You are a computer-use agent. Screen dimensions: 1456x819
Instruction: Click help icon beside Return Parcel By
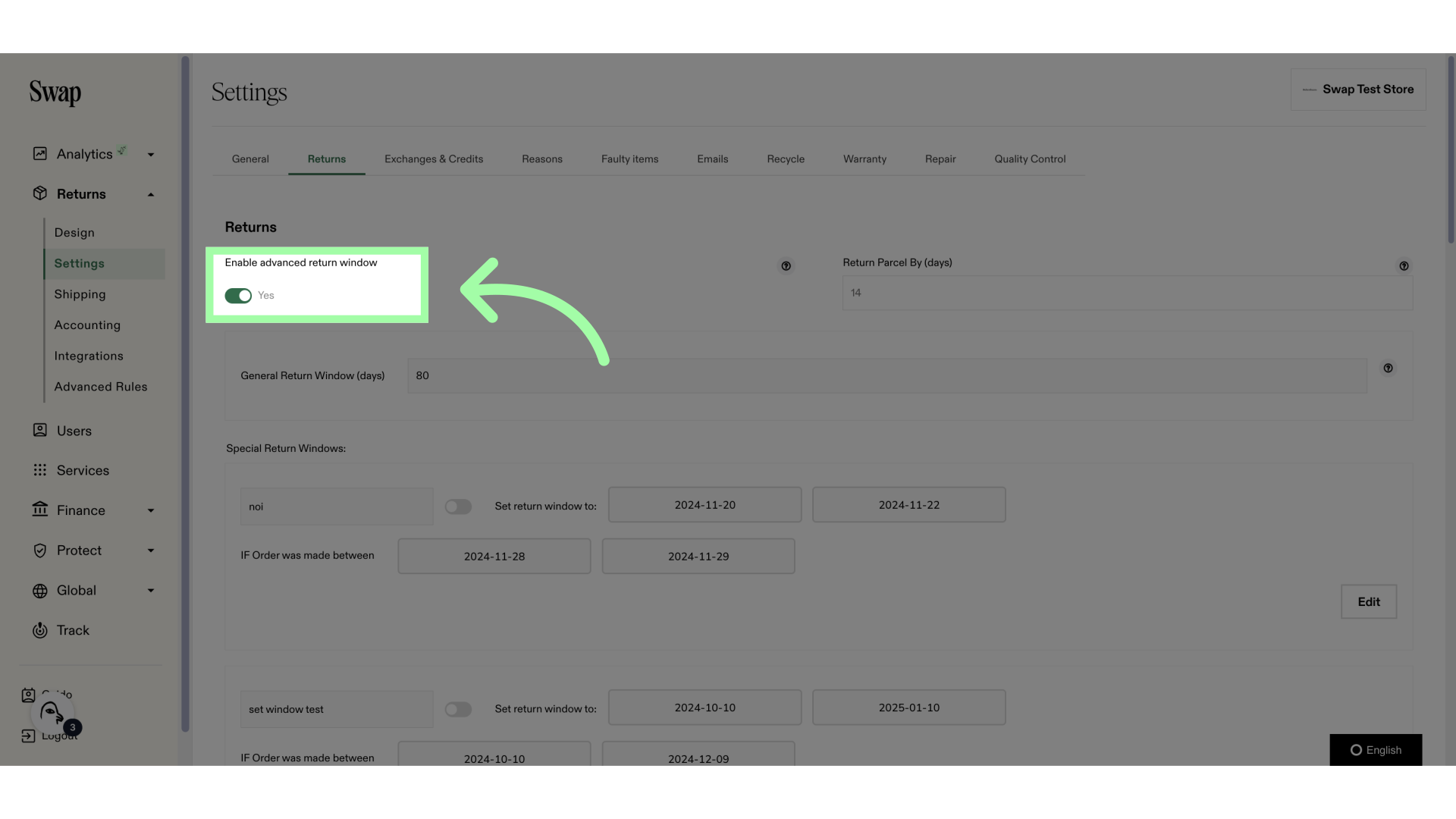[1404, 266]
